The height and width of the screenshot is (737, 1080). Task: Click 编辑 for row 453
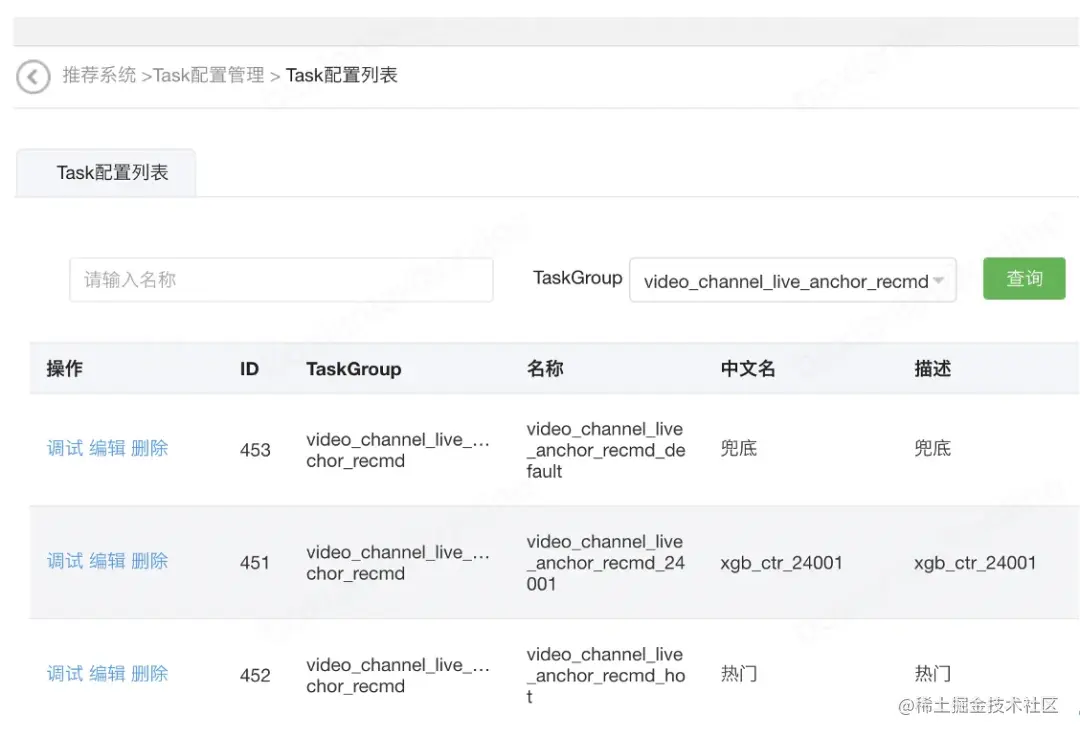point(107,448)
